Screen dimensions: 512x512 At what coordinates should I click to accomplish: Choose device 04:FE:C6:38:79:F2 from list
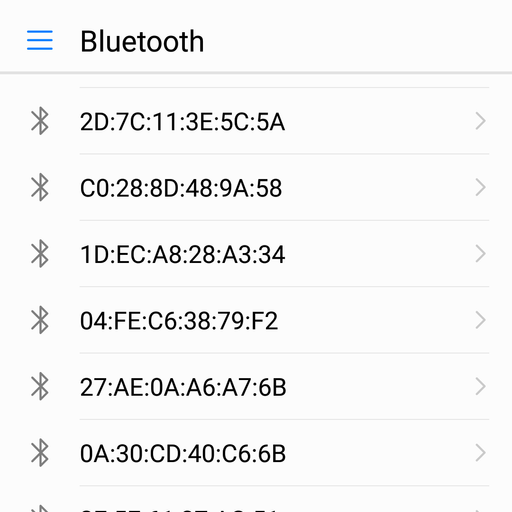click(179, 321)
